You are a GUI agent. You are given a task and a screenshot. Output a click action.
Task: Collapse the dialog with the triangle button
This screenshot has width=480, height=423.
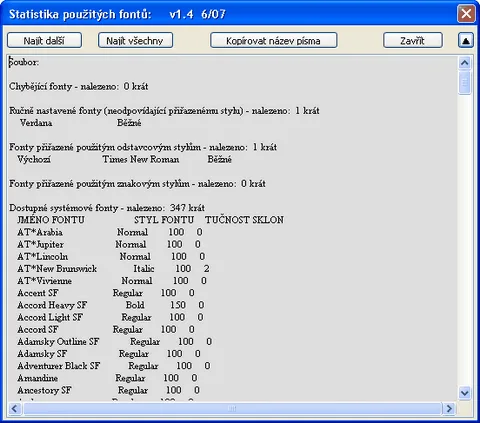click(466, 41)
